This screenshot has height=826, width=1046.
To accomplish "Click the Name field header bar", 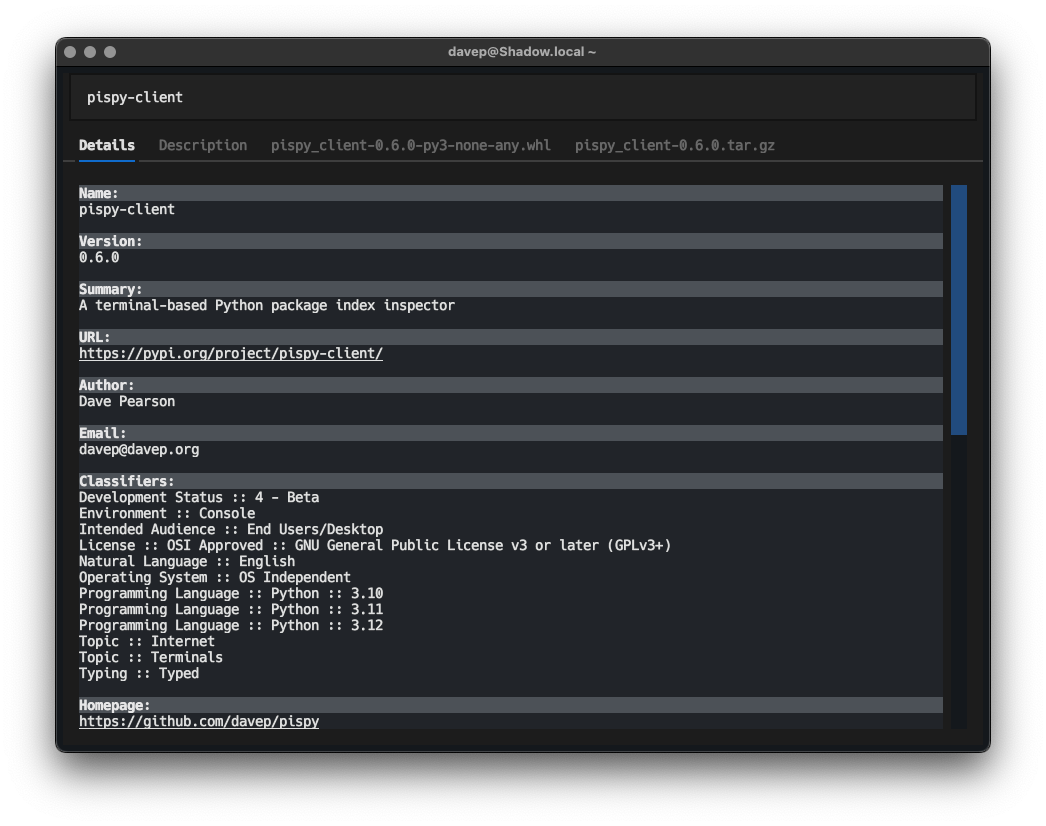I will pyautogui.click(x=510, y=192).
